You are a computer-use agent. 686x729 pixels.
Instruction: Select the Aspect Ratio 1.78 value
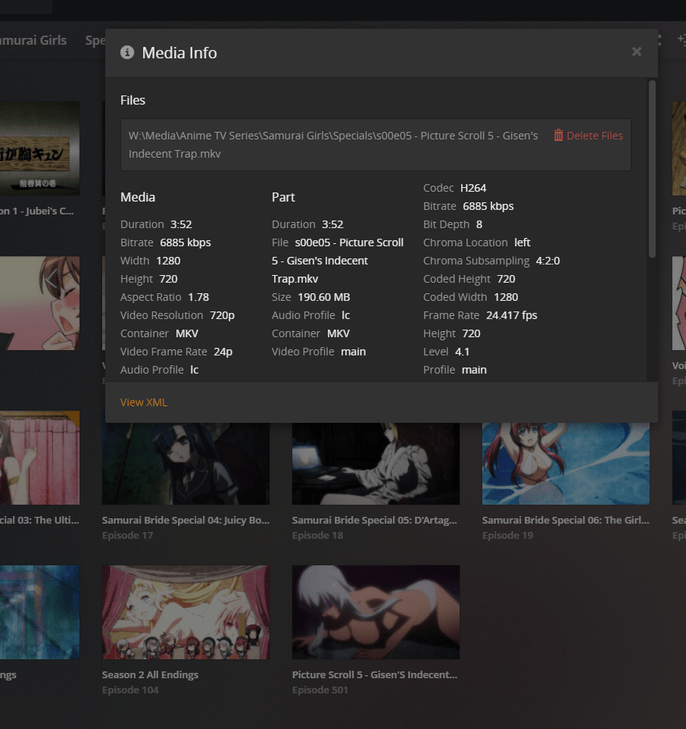[x=198, y=297]
